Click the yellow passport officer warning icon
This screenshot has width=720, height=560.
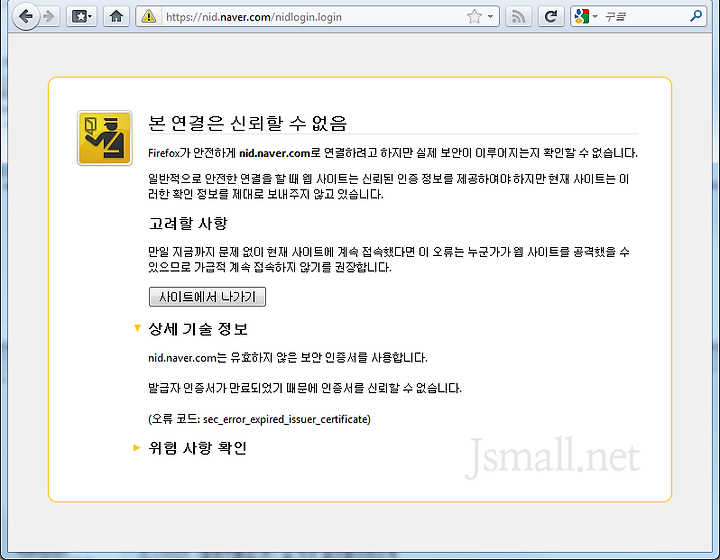(105, 138)
